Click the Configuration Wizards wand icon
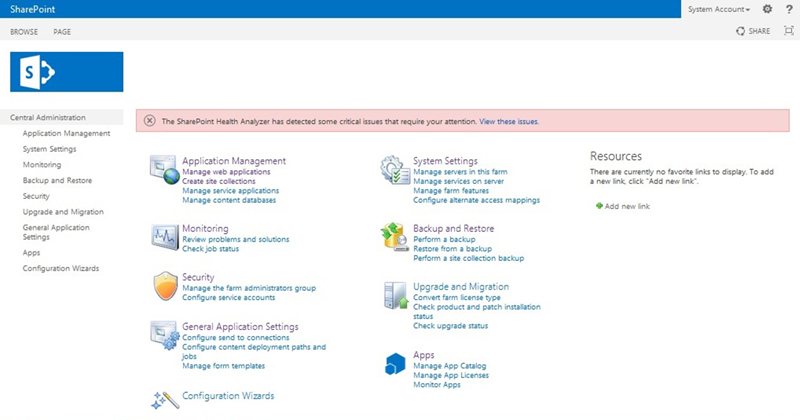Viewport: 800px width, 420px height. 163,399
